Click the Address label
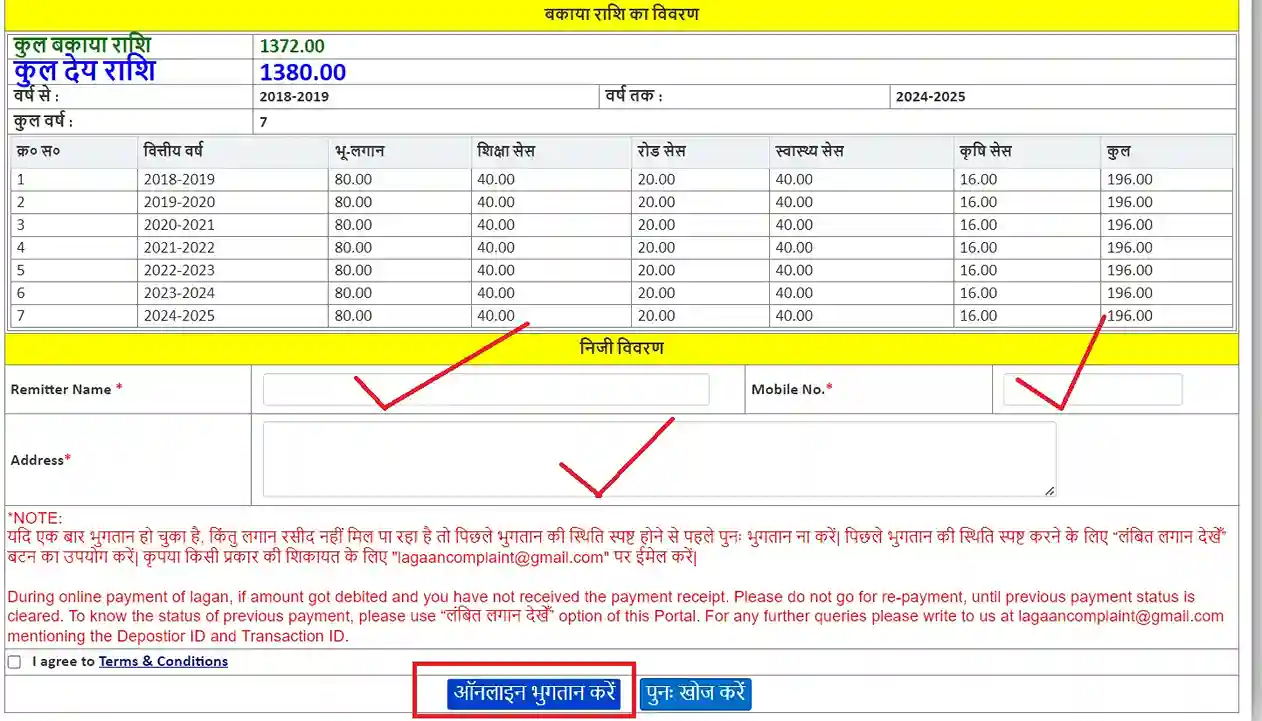1262x721 pixels. click(41, 460)
